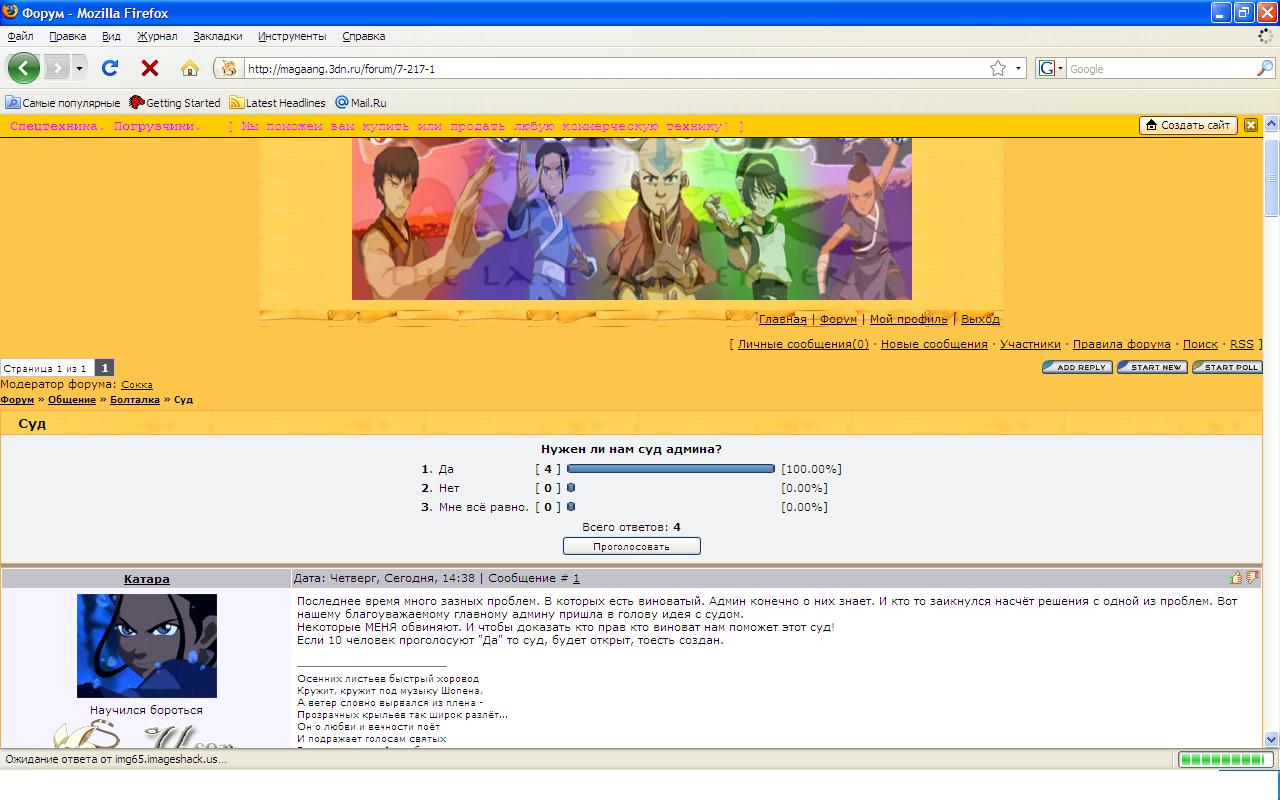Open Новые сообщения link

click(934, 344)
